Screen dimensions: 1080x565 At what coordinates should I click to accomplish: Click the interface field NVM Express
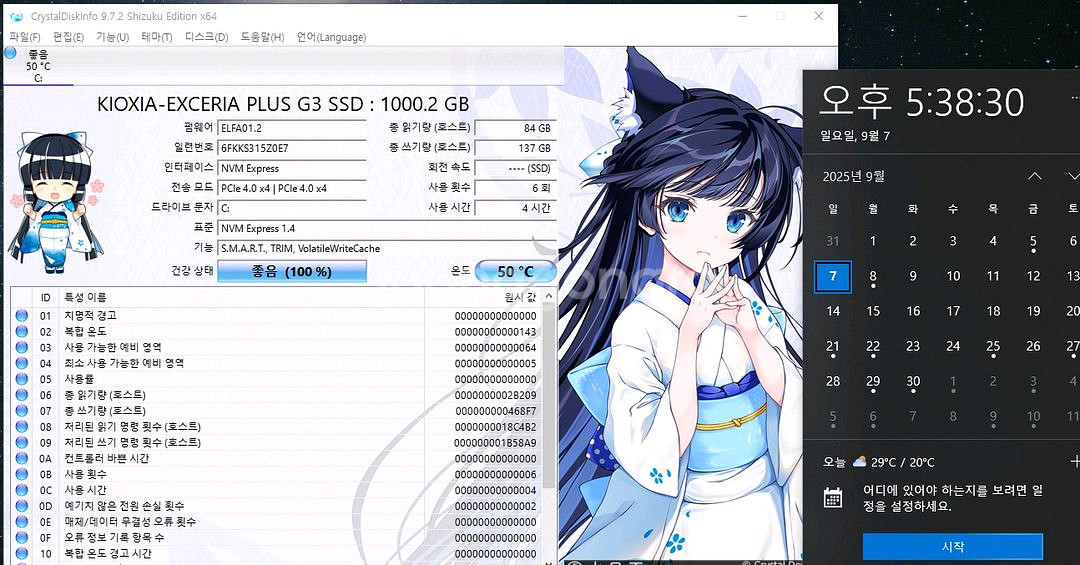tap(292, 168)
